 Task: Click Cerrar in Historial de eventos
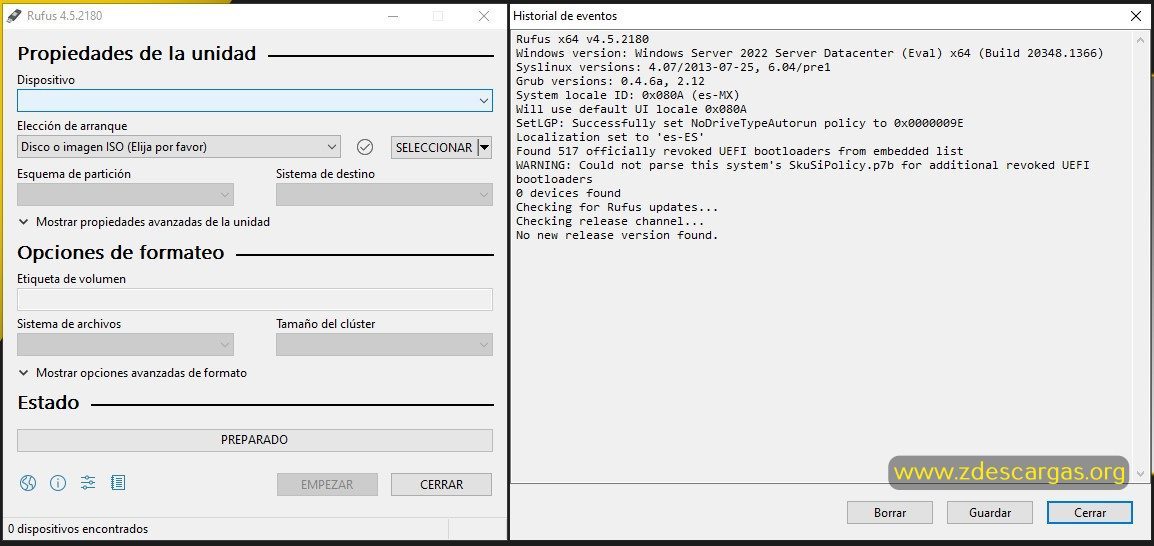click(x=1090, y=513)
